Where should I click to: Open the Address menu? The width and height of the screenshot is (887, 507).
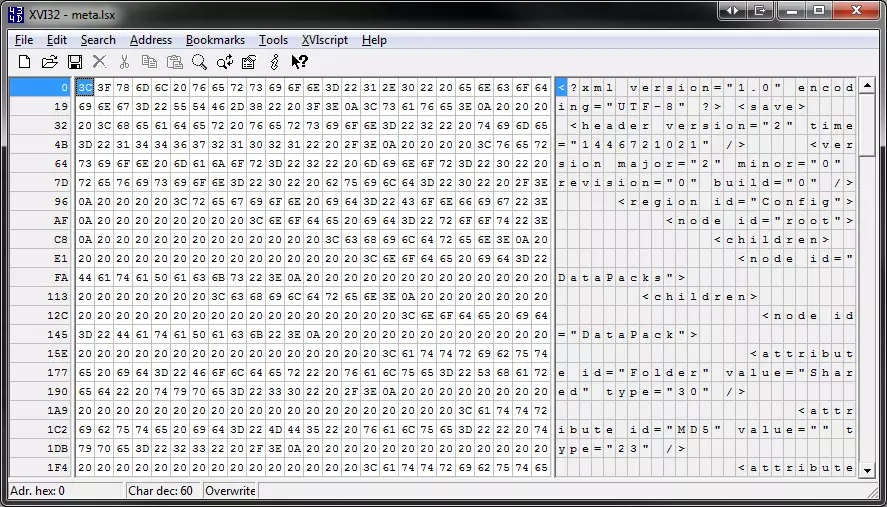click(x=150, y=40)
